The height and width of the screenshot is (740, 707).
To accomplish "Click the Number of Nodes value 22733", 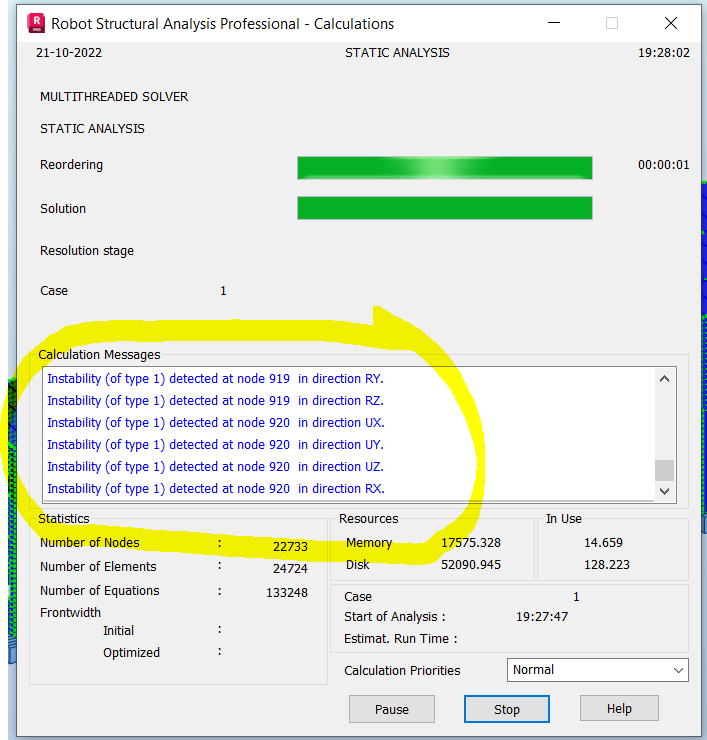I will pyautogui.click(x=290, y=546).
